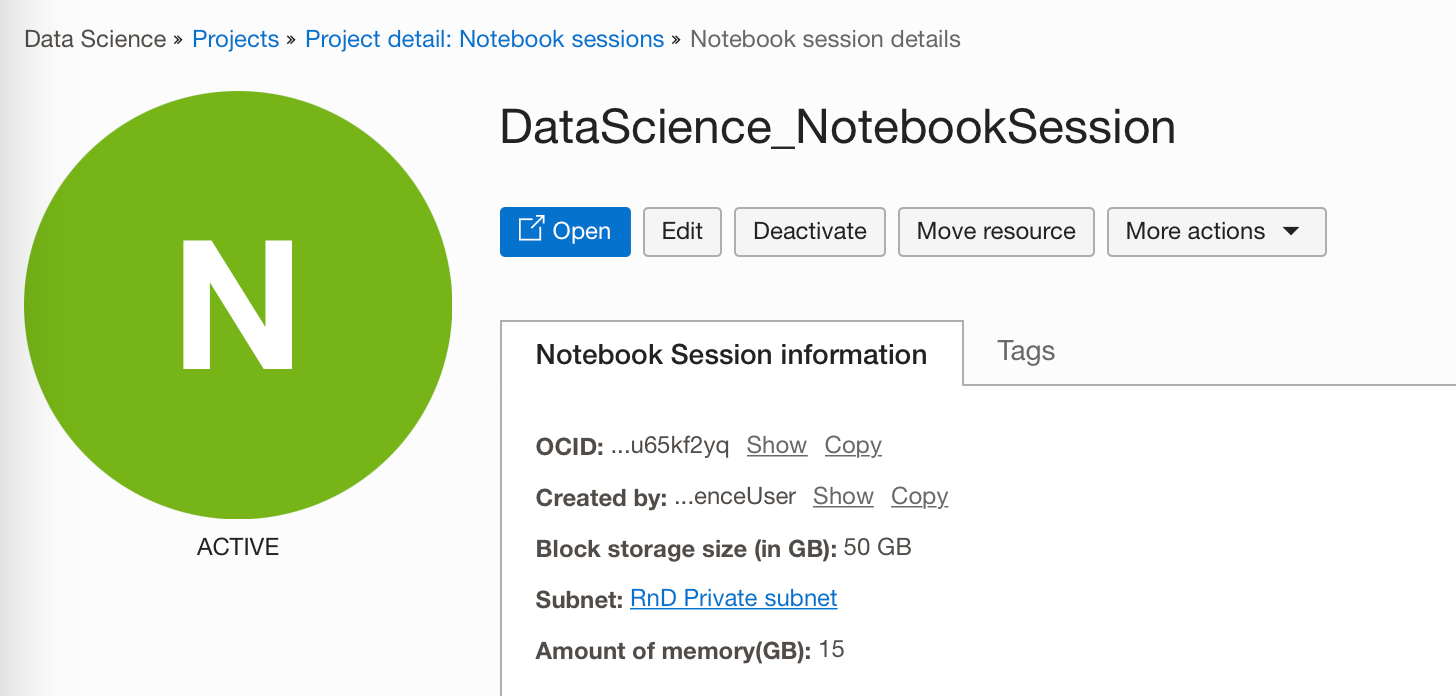Image resolution: width=1456 pixels, height=696 pixels.
Task: Navigate to Projects via breadcrumb
Action: click(x=235, y=38)
